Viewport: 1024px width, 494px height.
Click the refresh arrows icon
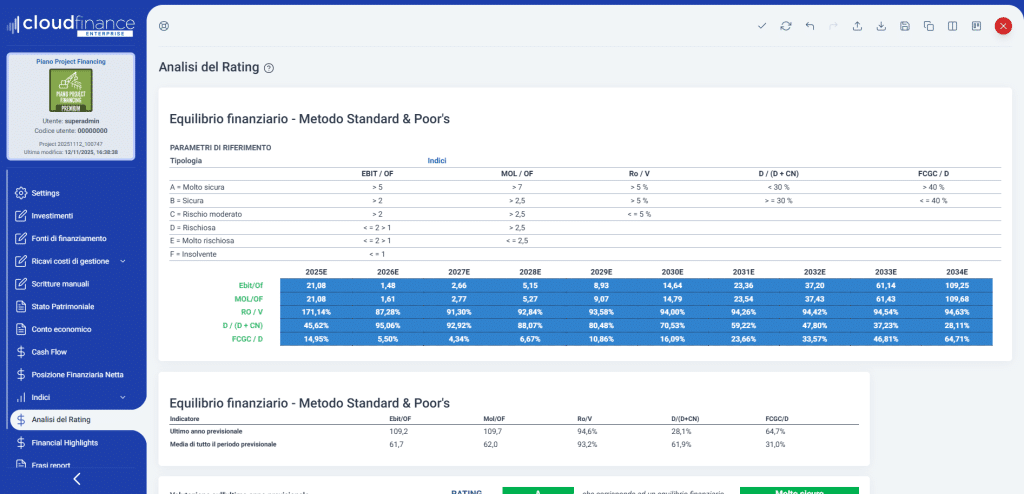tap(786, 26)
